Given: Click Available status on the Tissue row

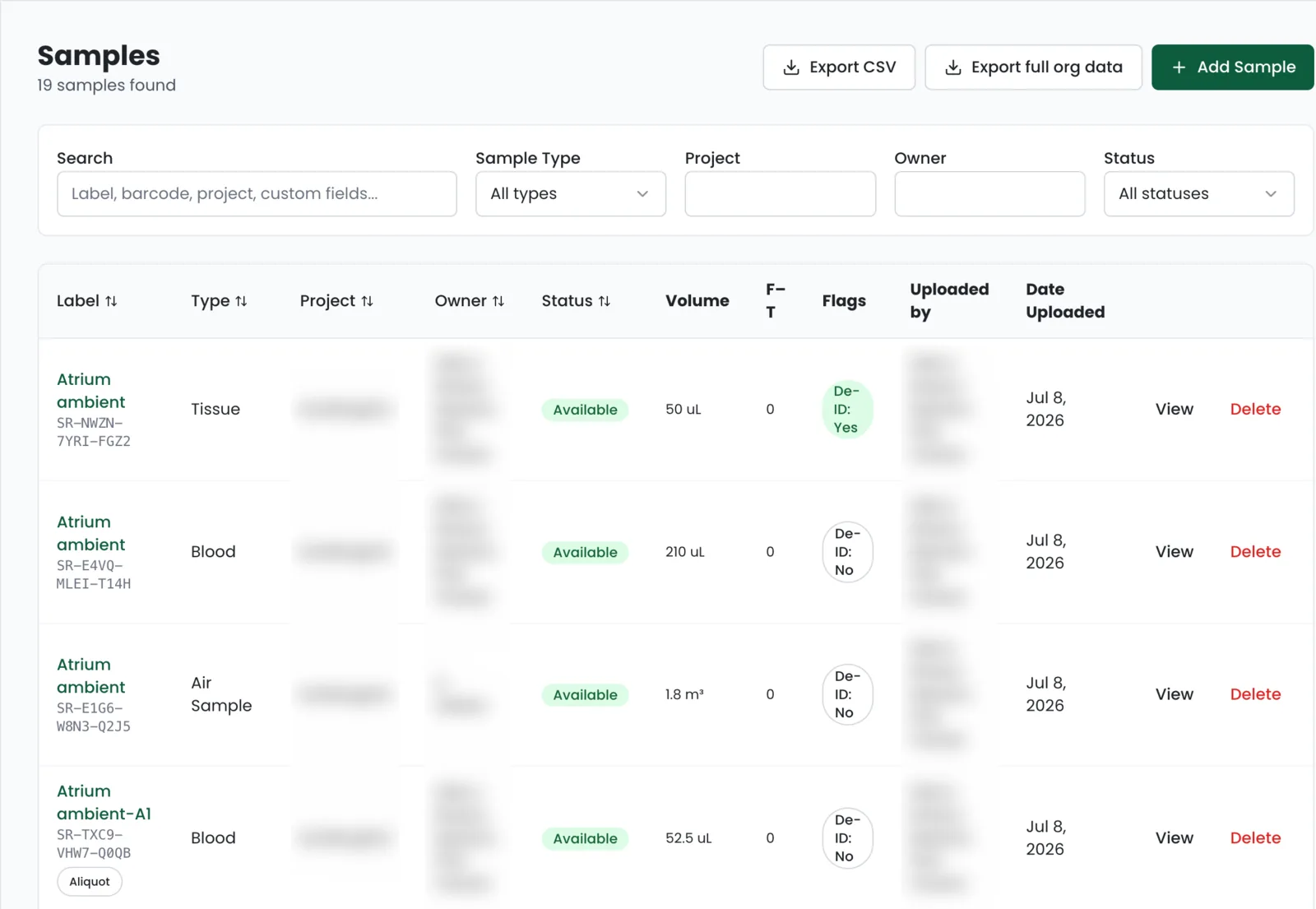Looking at the screenshot, I should 585,410.
